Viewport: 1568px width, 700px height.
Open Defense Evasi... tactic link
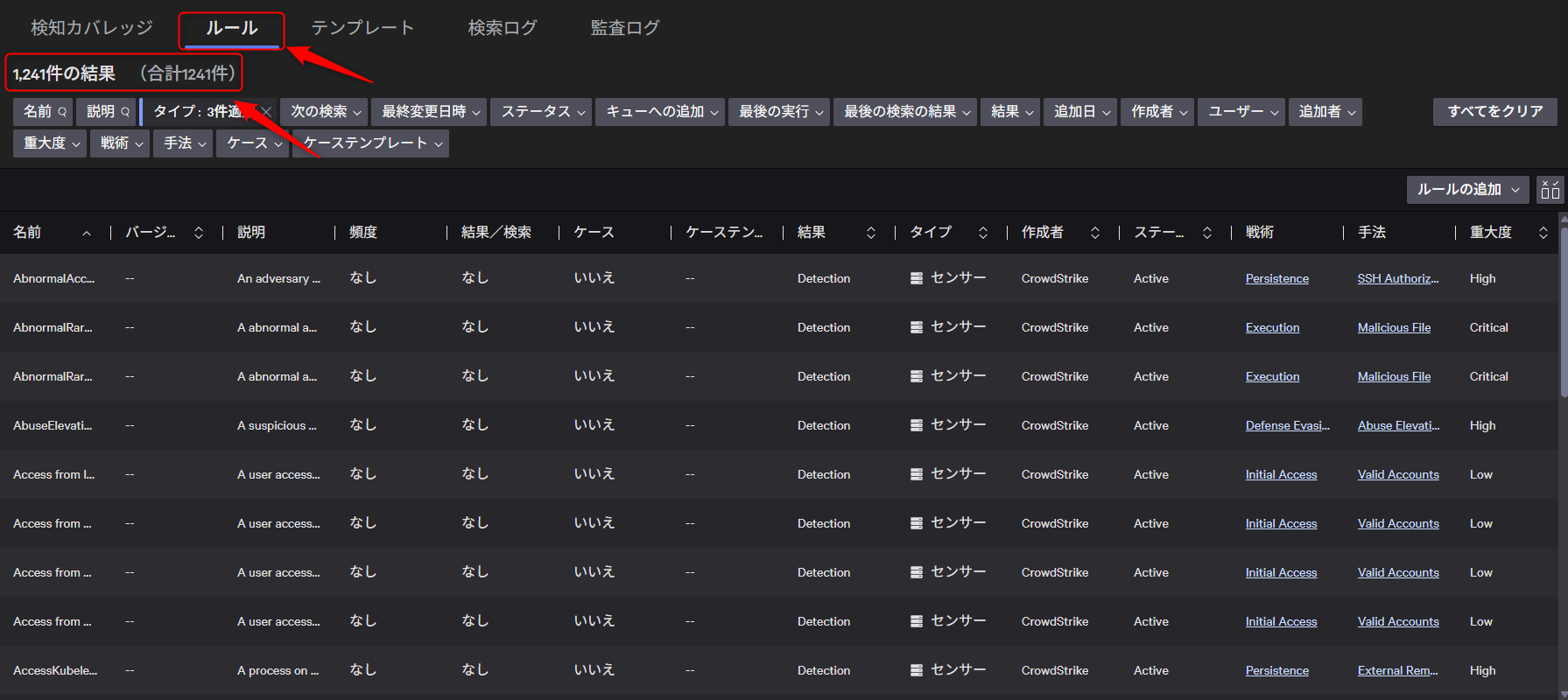(x=1288, y=425)
